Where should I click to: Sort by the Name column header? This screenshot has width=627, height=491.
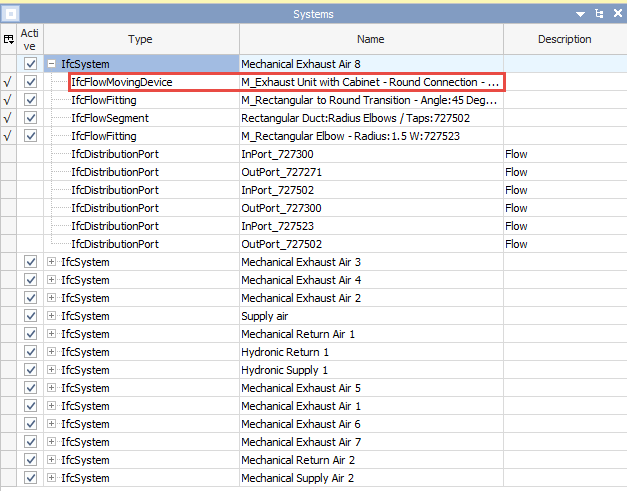tap(370, 40)
